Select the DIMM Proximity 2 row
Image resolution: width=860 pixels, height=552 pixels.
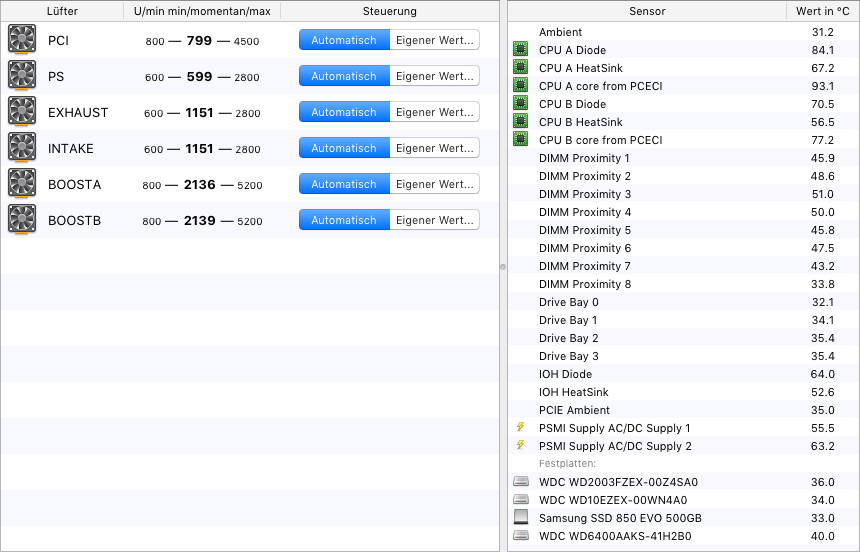tap(684, 176)
